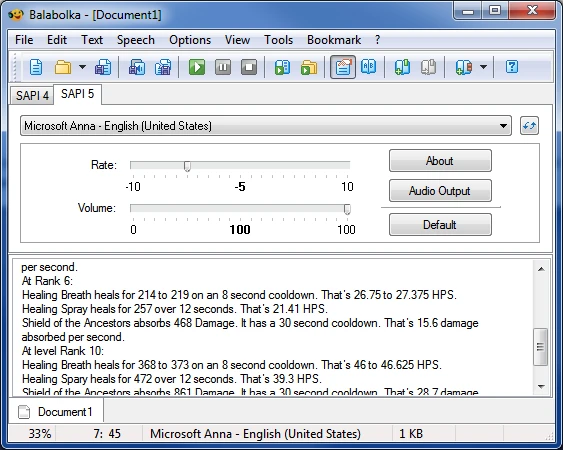
Task: Click the refresh voice list icon
Action: pyautogui.click(x=529, y=126)
